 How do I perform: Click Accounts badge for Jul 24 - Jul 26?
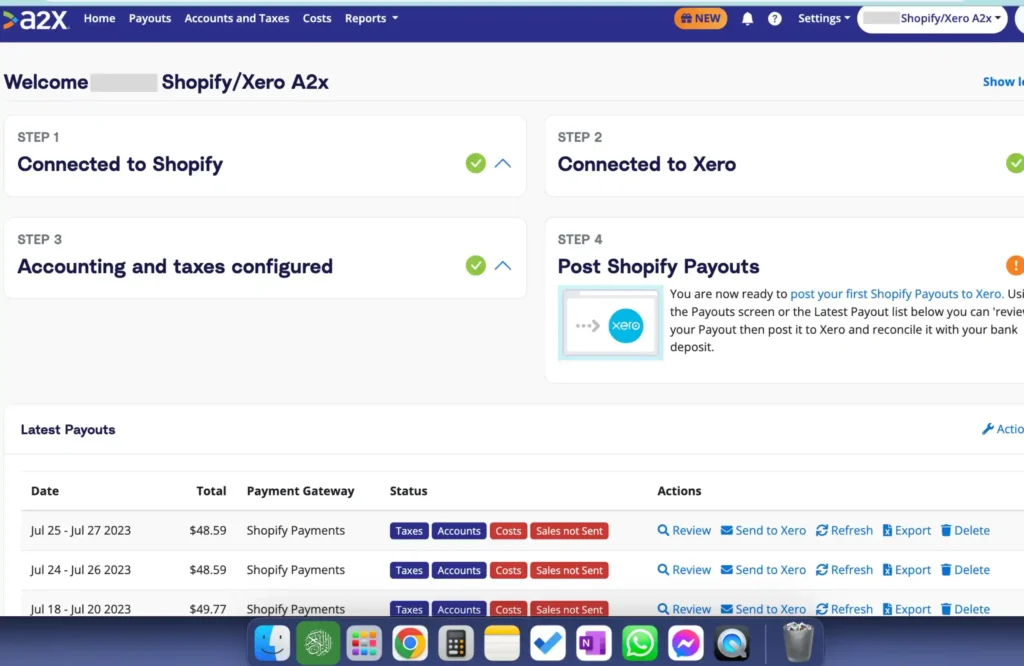458,570
